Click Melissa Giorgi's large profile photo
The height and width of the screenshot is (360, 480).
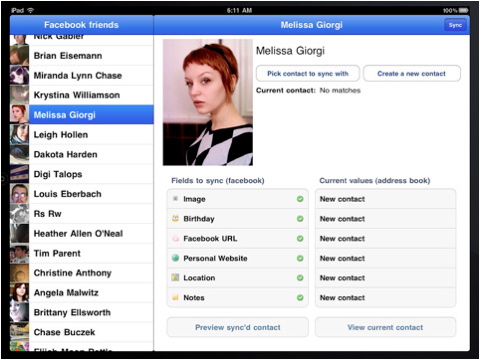pos(208,102)
